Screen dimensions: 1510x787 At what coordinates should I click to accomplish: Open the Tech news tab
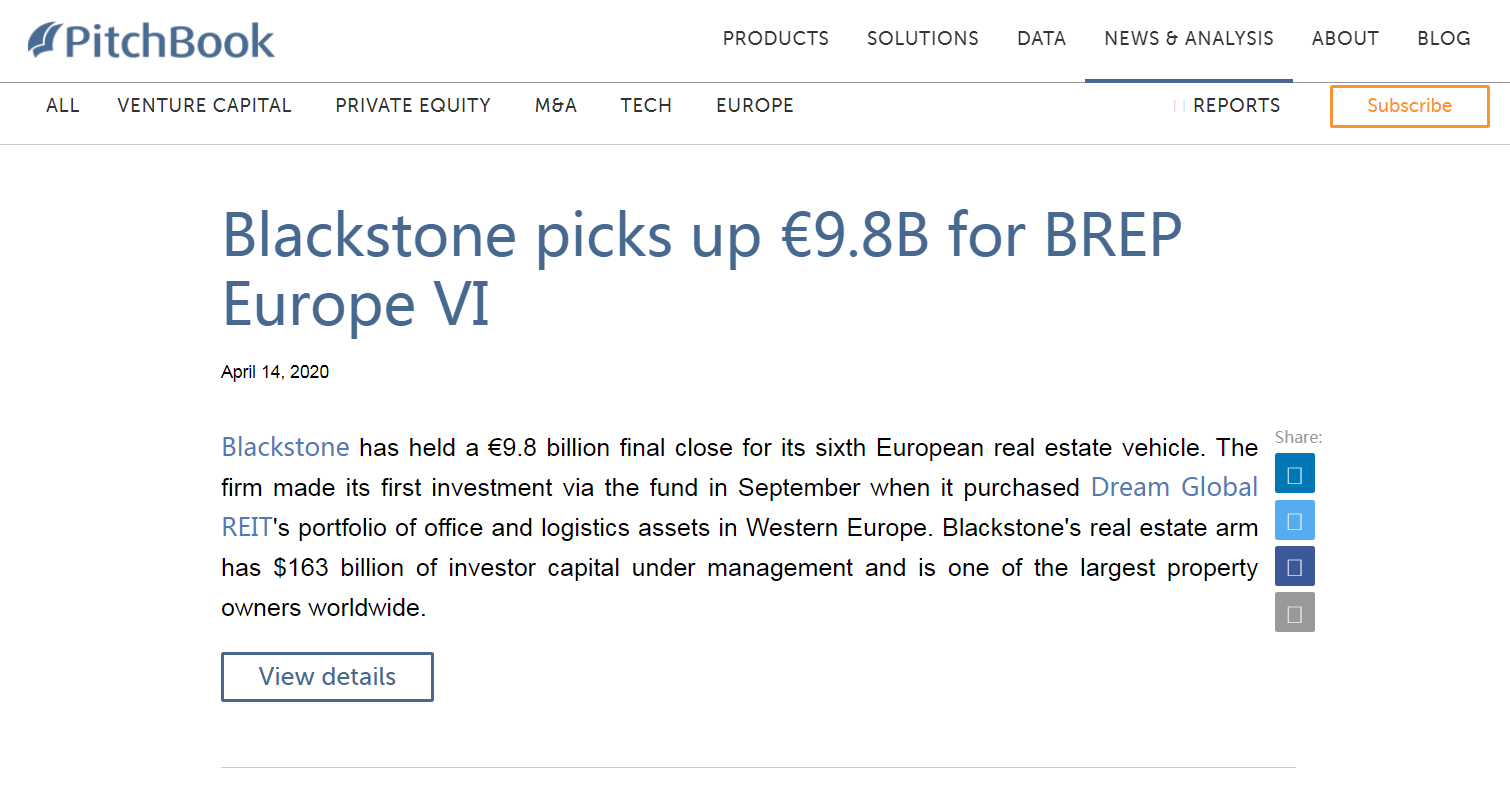click(645, 105)
